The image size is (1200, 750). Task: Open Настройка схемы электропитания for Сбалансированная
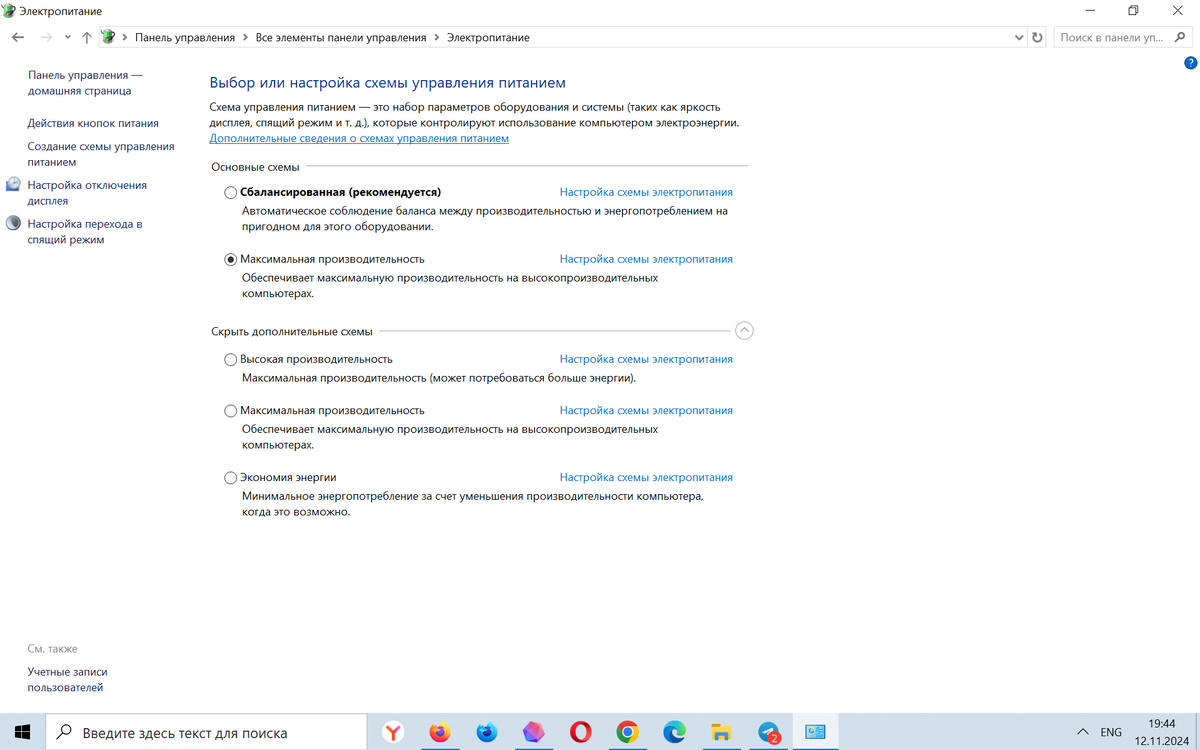click(646, 192)
